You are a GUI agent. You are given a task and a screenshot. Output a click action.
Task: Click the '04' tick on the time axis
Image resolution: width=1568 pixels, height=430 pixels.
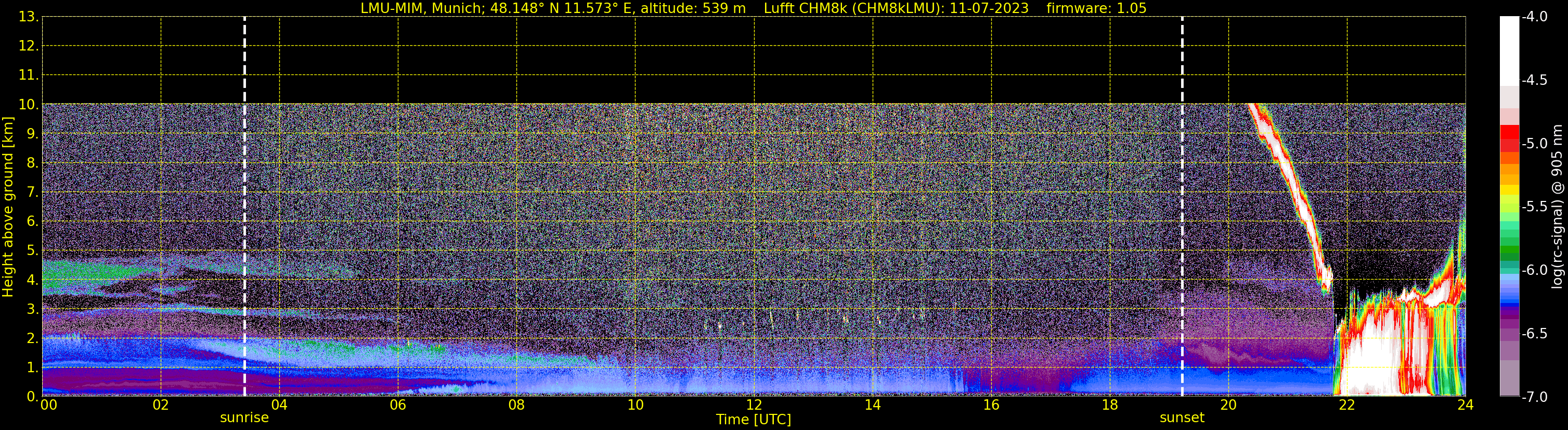click(x=279, y=405)
